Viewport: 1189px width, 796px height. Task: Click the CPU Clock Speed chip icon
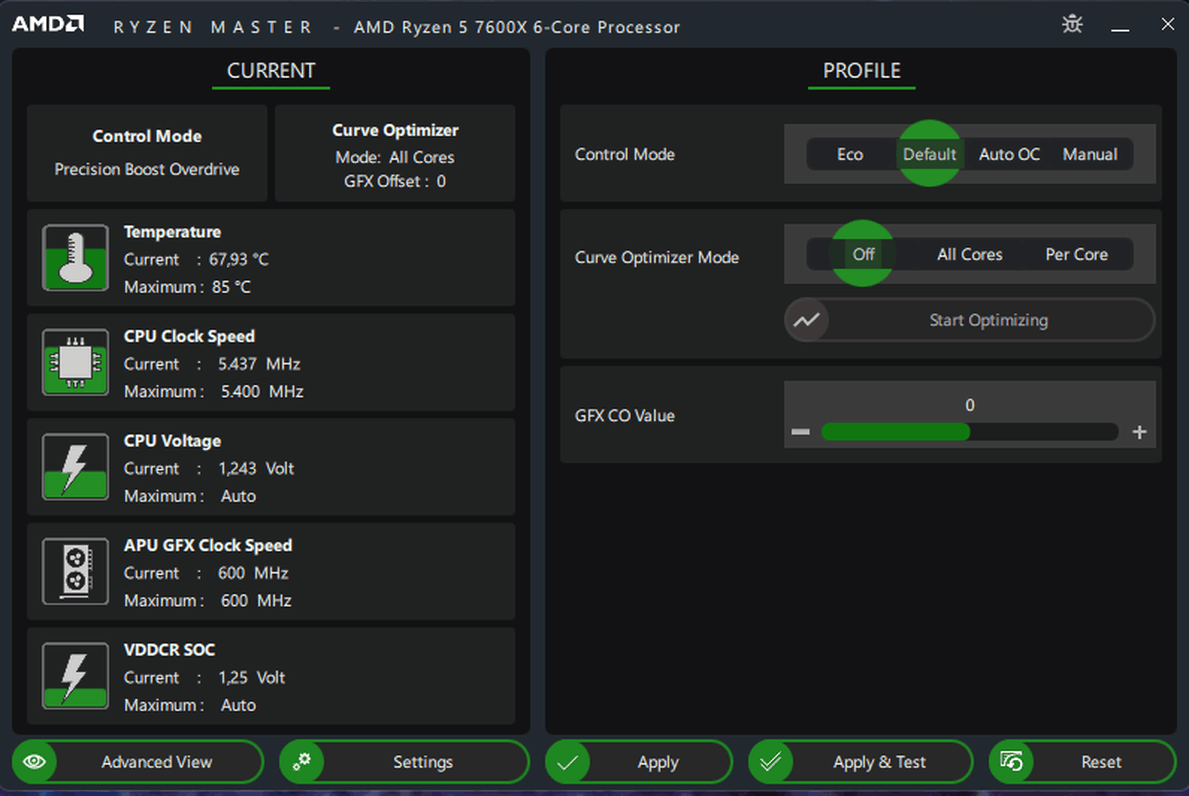[75, 362]
